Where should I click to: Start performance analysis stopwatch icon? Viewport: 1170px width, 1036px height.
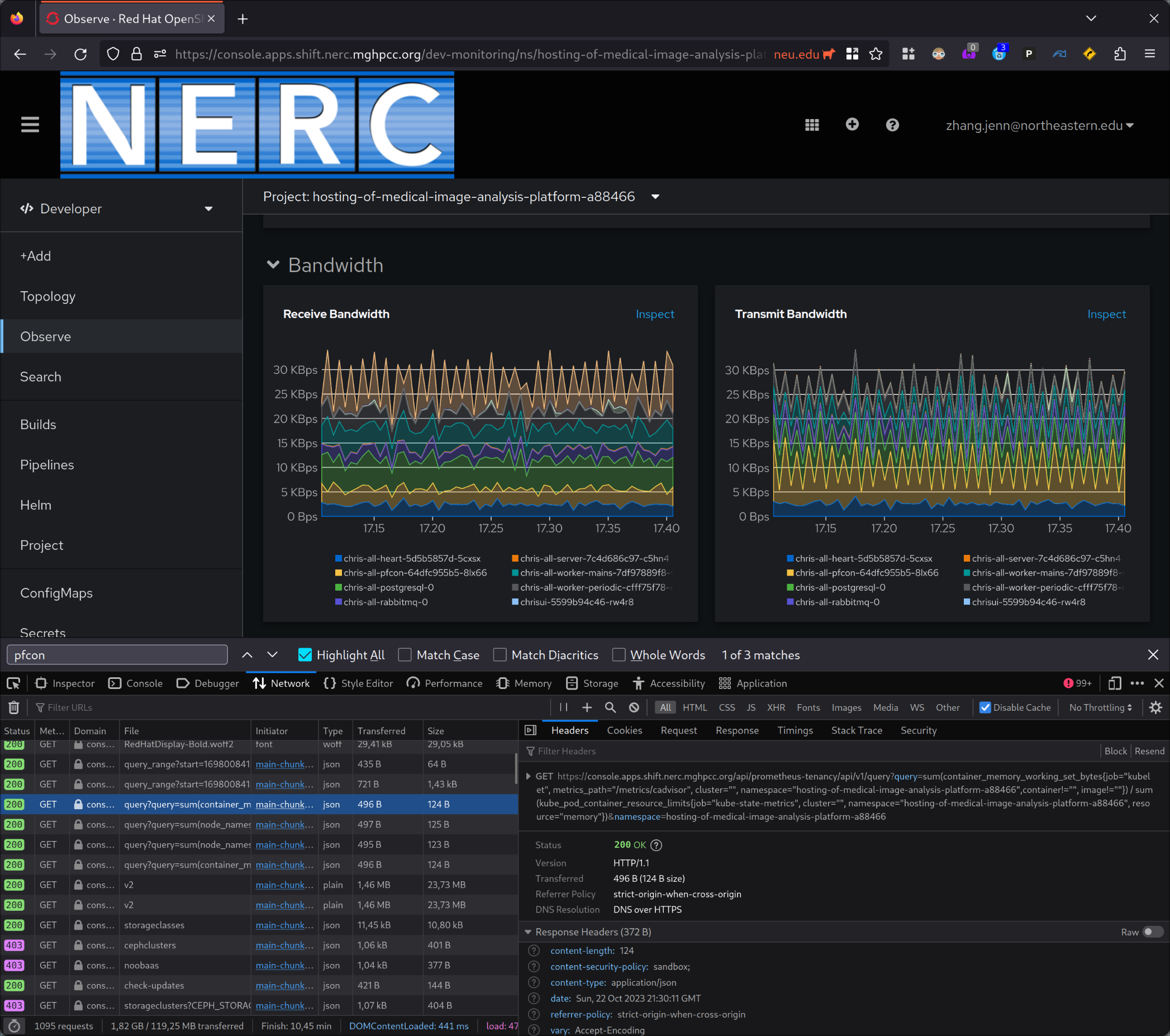(15, 1026)
